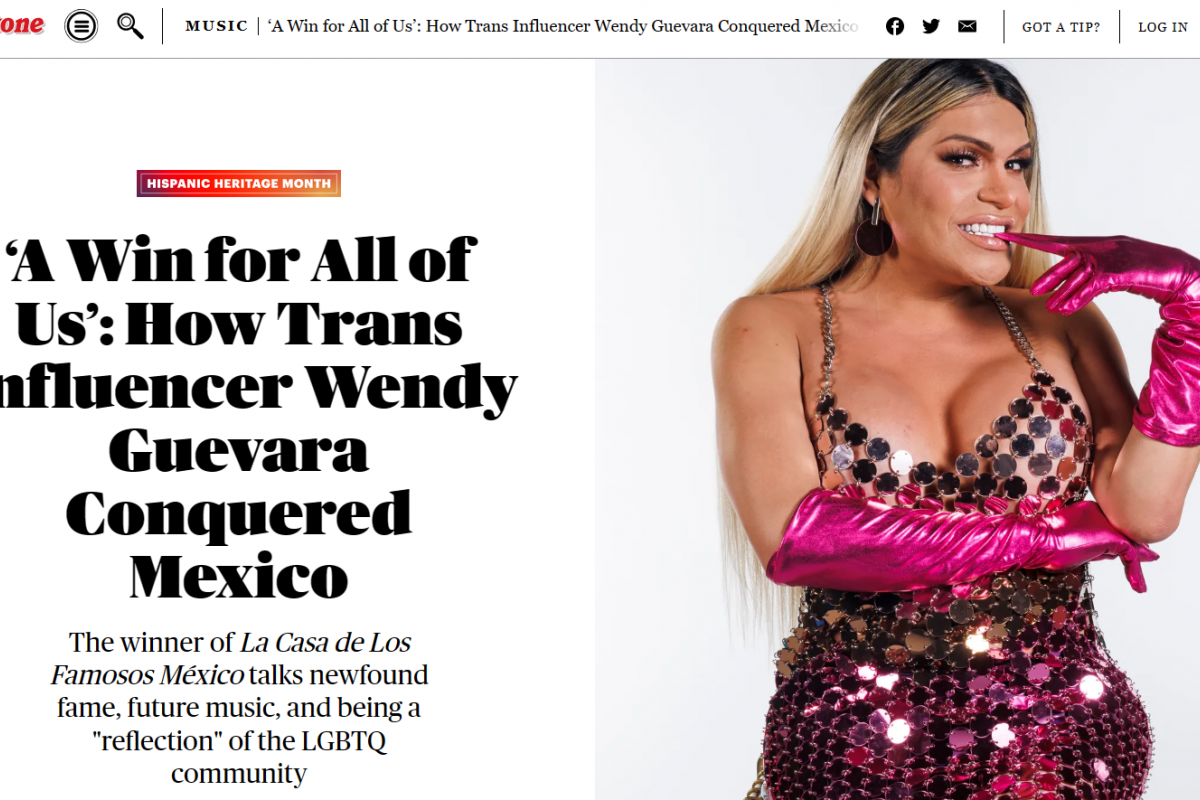Screen dimensions: 1200x800
Task: Click the pink glove across the waist
Action: pyautogui.click(x=950, y=540)
